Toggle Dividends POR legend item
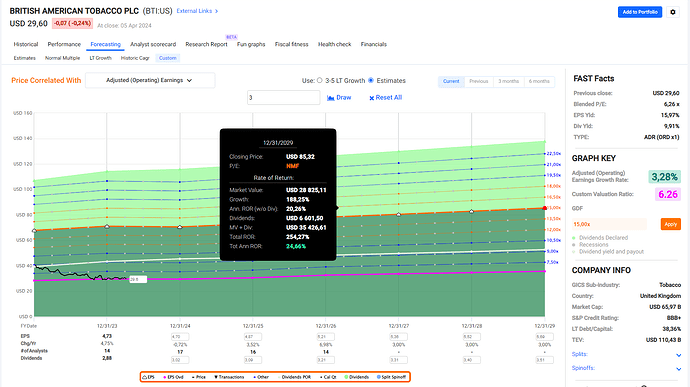 pos(294,377)
